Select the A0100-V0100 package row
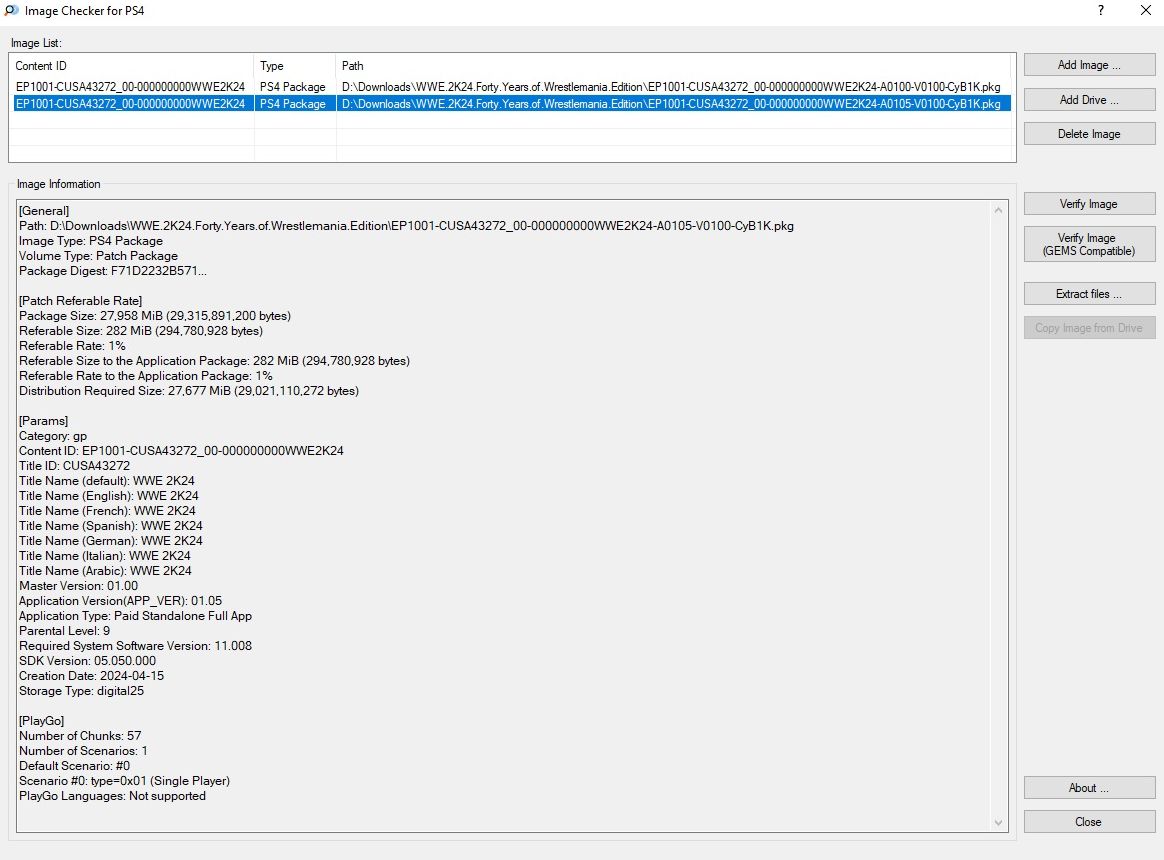This screenshot has height=860, width=1164. point(511,87)
